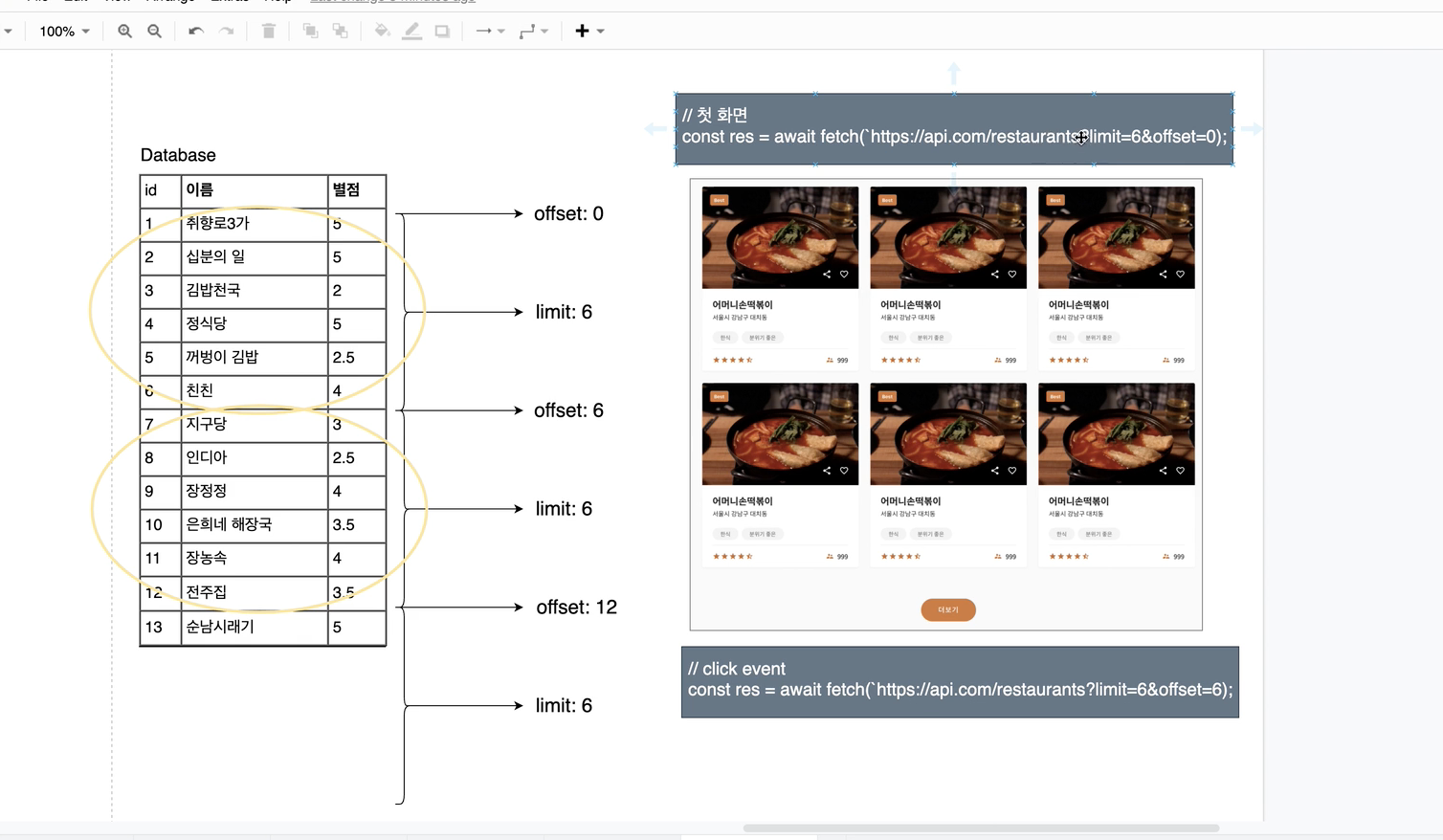This screenshot has height=840, width=1443.
Task: Open the Line Color pencil tool
Action: click(x=412, y=32)
